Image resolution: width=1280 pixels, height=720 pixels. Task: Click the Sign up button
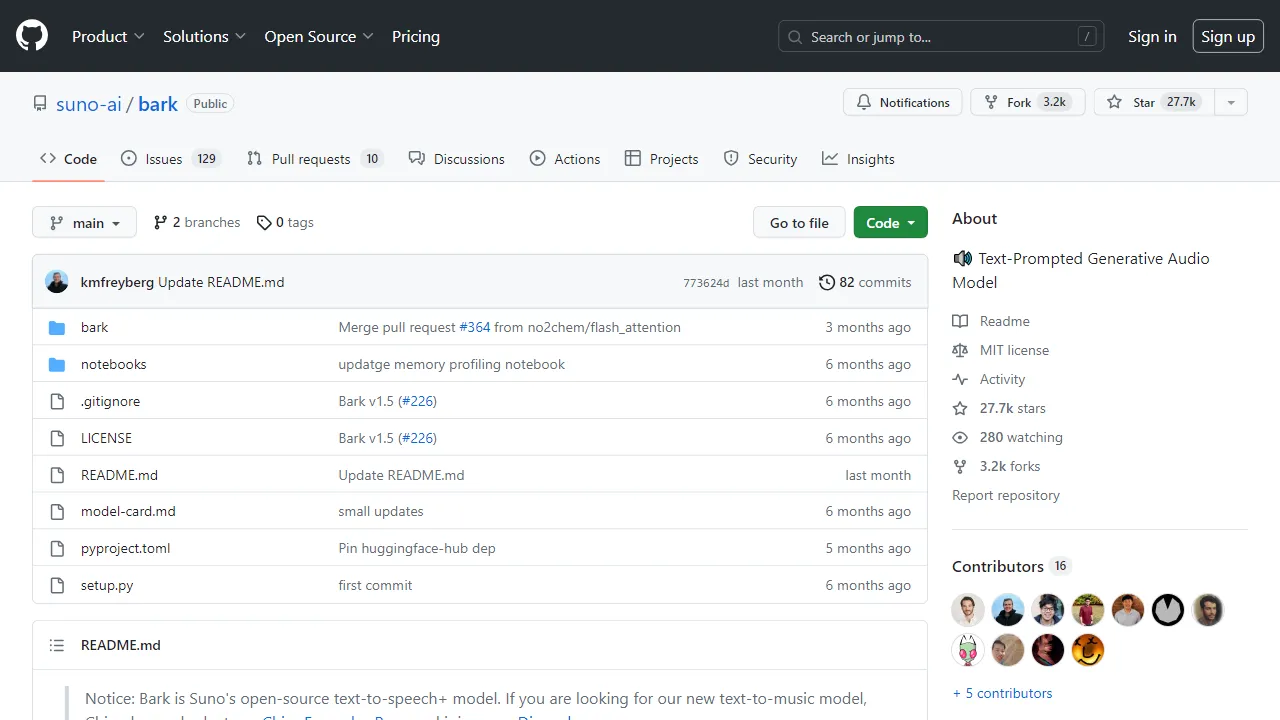pos(1228,36)
